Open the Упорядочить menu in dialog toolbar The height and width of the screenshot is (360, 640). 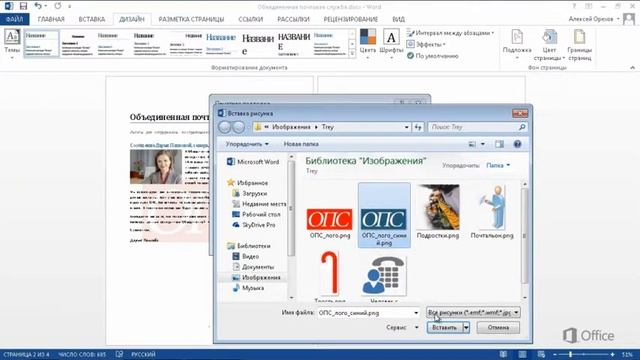click(247, 144)
